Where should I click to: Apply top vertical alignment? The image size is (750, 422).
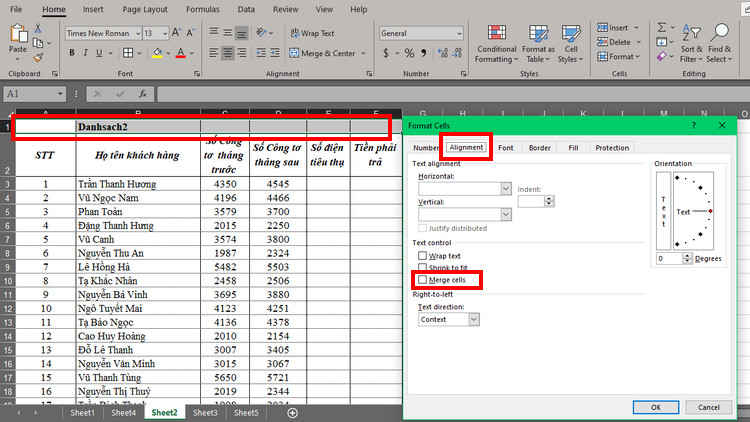[x=214, y=33]
